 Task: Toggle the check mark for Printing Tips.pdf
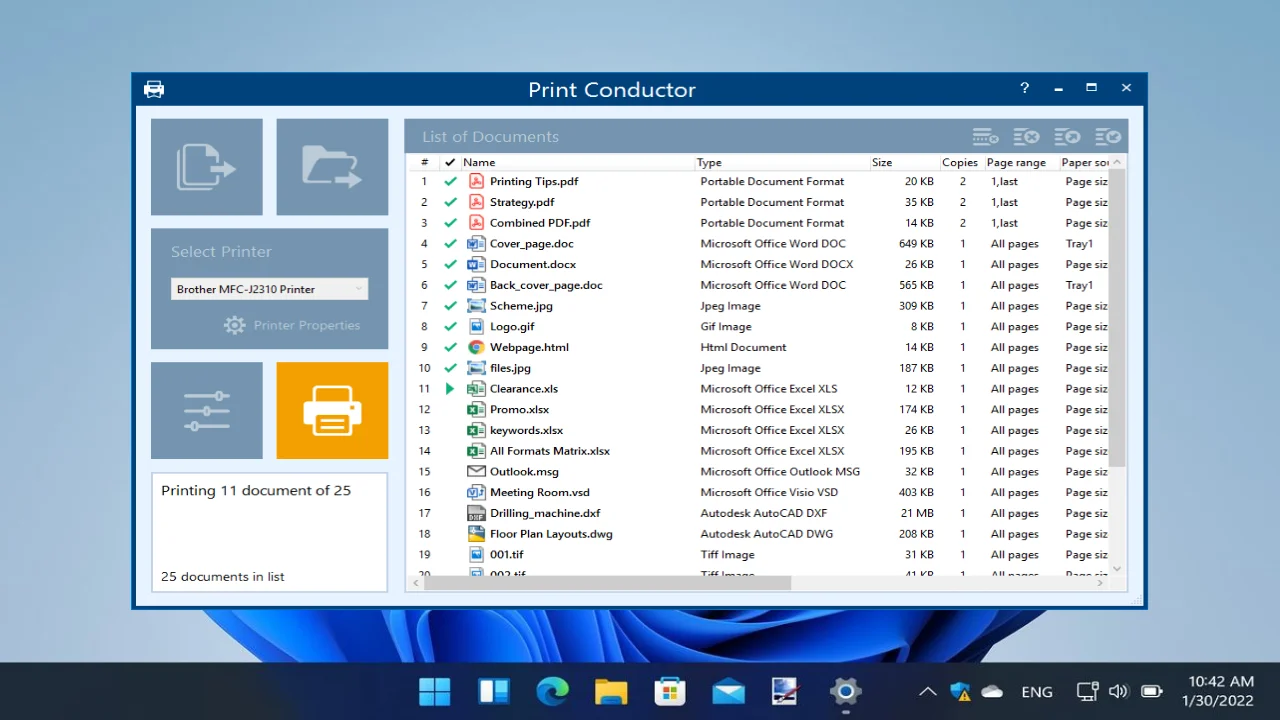tap(450, 181)
